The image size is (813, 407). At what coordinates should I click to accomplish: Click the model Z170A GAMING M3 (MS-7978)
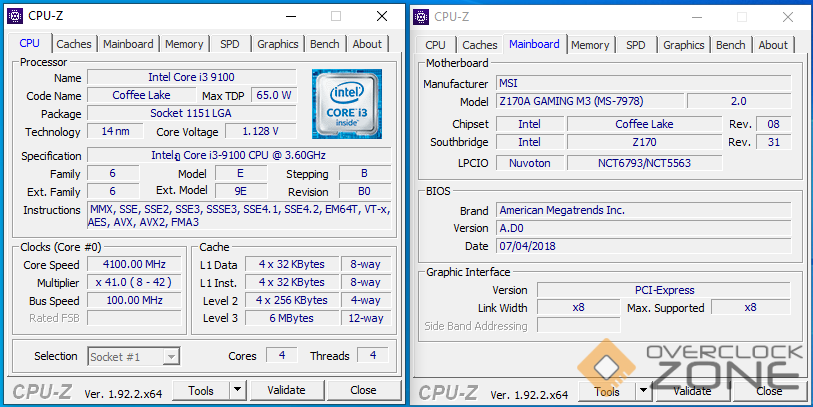coord(590,101)
